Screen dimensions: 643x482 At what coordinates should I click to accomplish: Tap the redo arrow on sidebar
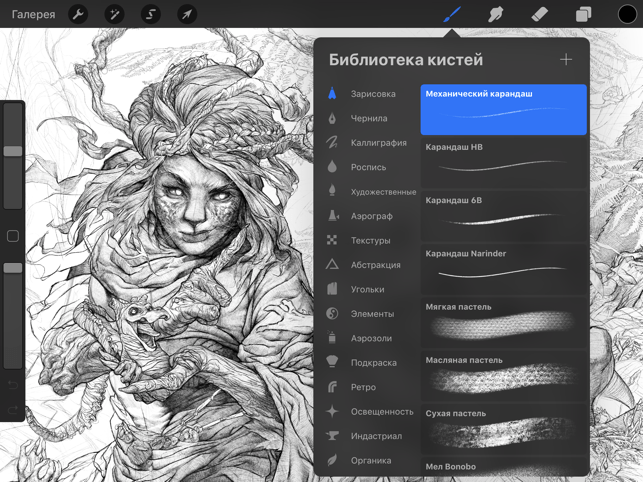(13, 409)
